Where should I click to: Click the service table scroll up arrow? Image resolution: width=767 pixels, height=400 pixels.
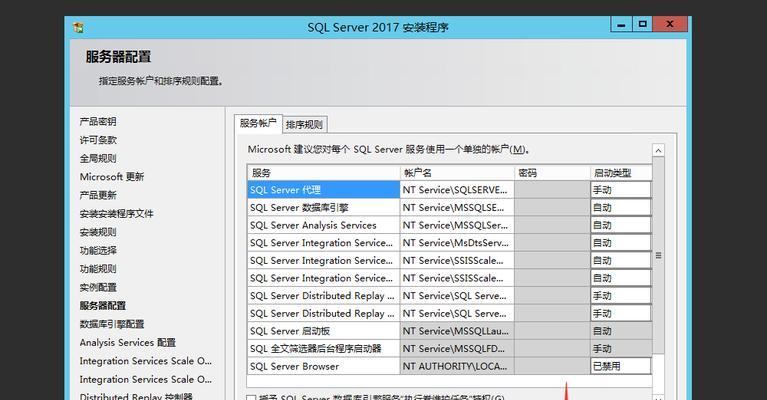658,151
